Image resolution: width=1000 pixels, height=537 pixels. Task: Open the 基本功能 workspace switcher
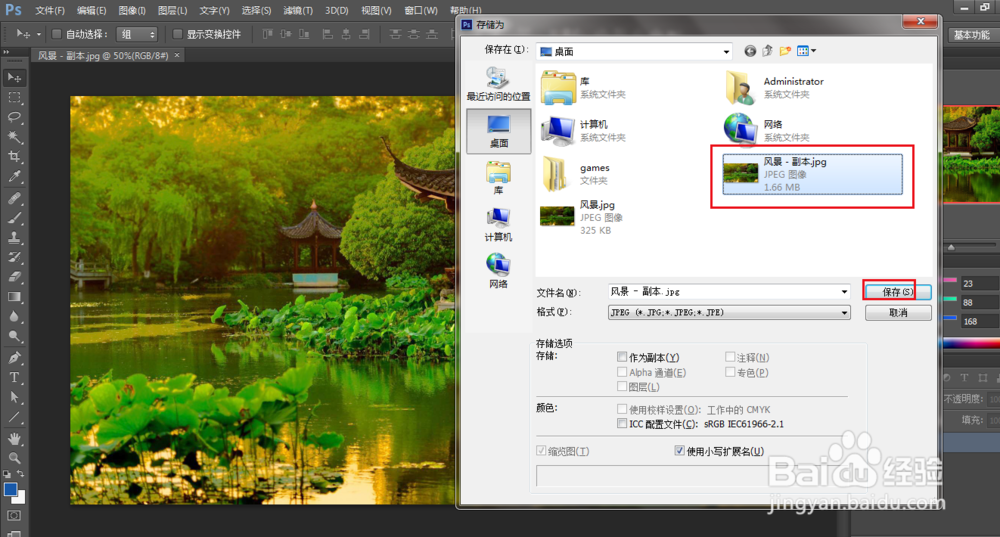972,35
